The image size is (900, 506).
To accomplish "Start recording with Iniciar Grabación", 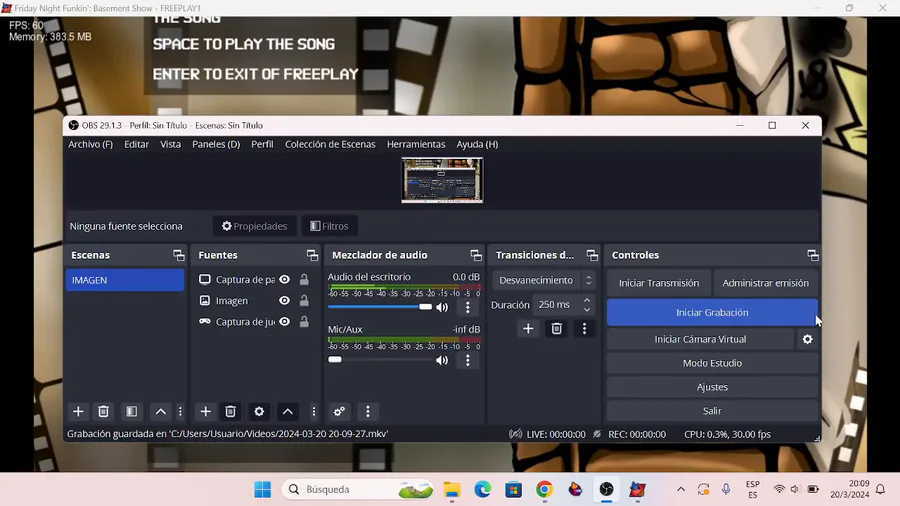I will 712,313.
